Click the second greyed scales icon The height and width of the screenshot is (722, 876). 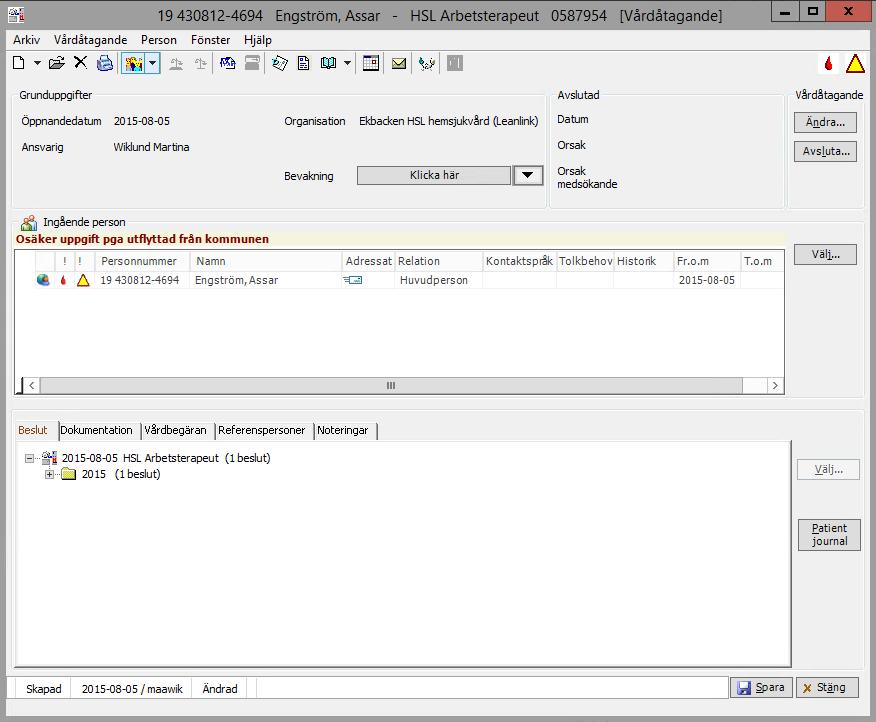point(200,63)
